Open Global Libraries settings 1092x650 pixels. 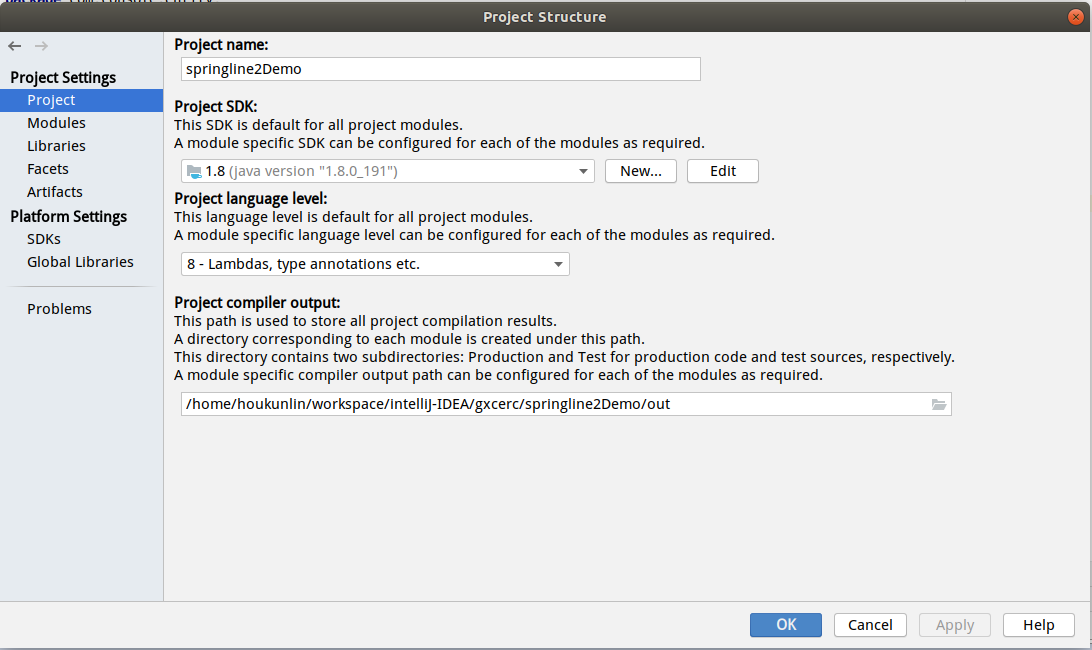(80, 262)
